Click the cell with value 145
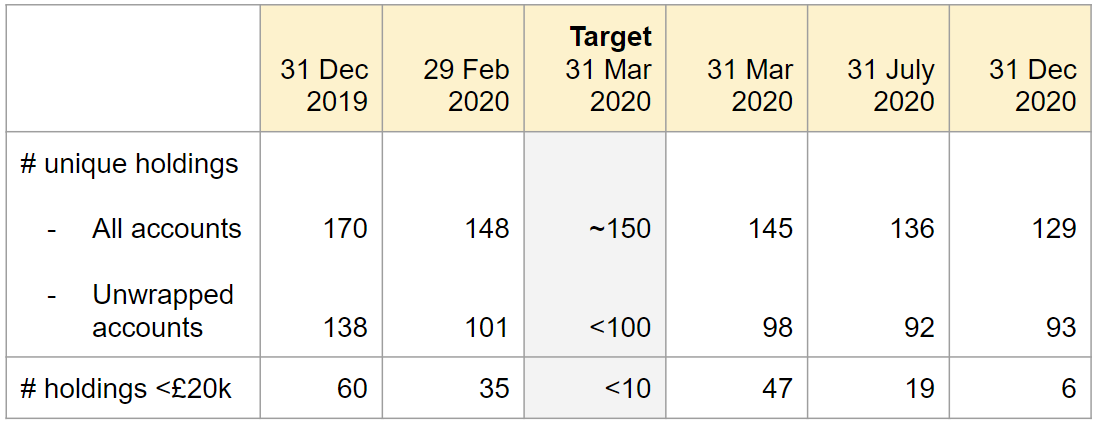 771,228
